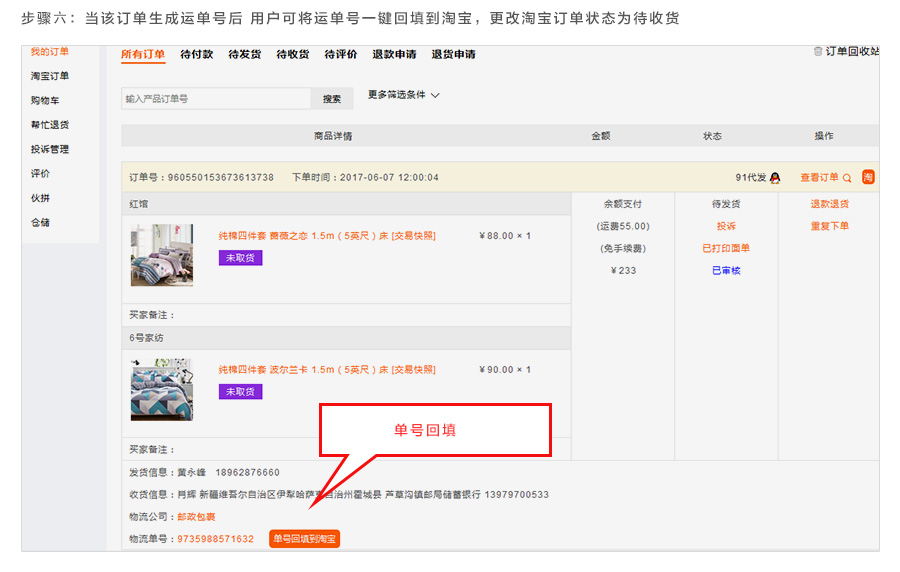Switch to the 待收货 tab
This screenshot has height=572, width=900.
point(293,55)
